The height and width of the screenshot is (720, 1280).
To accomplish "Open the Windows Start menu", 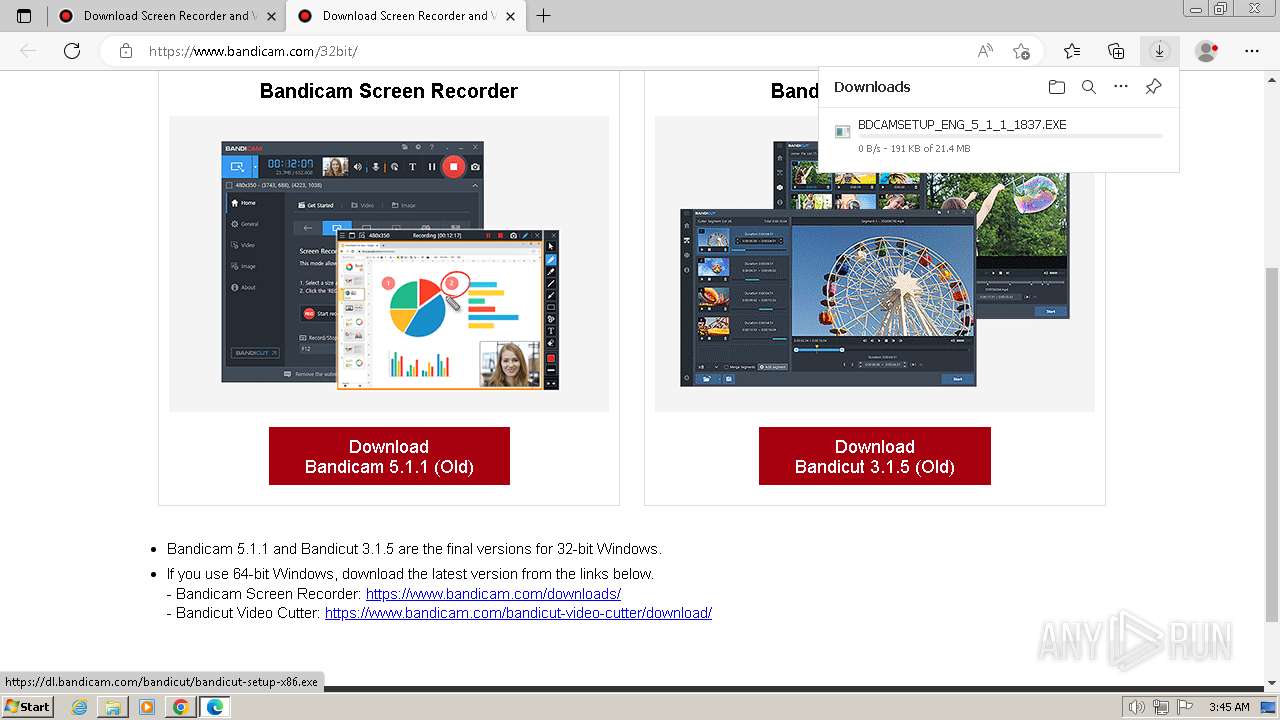I will pyautogui.click(x=27, y=707).
